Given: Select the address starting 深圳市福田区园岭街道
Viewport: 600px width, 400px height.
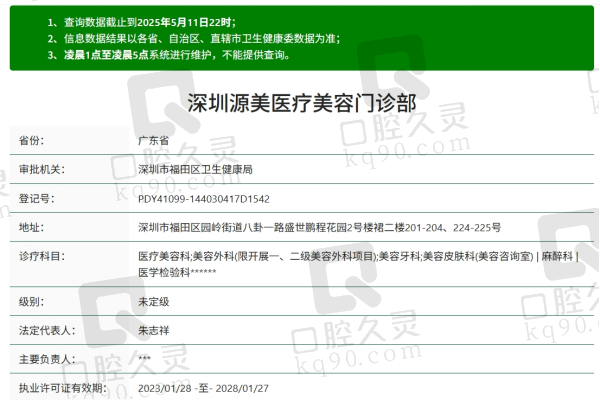Looking at the screenshot, I should point(320,228).
